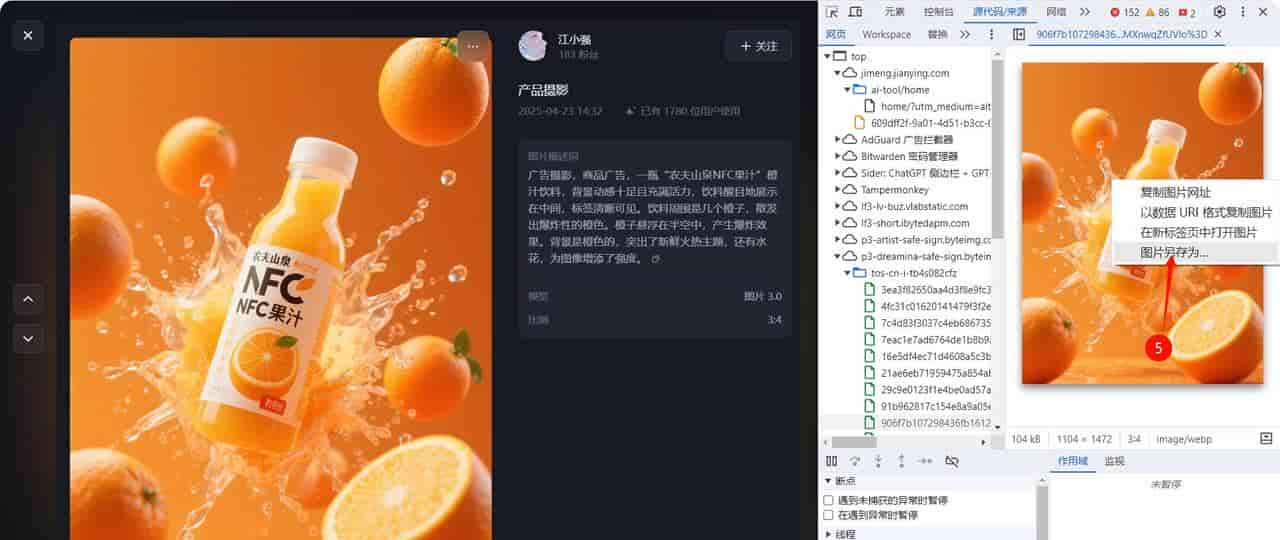Close the image preview with the X button
This screenshot has width=1280, height=540.
tap(28, 35)
